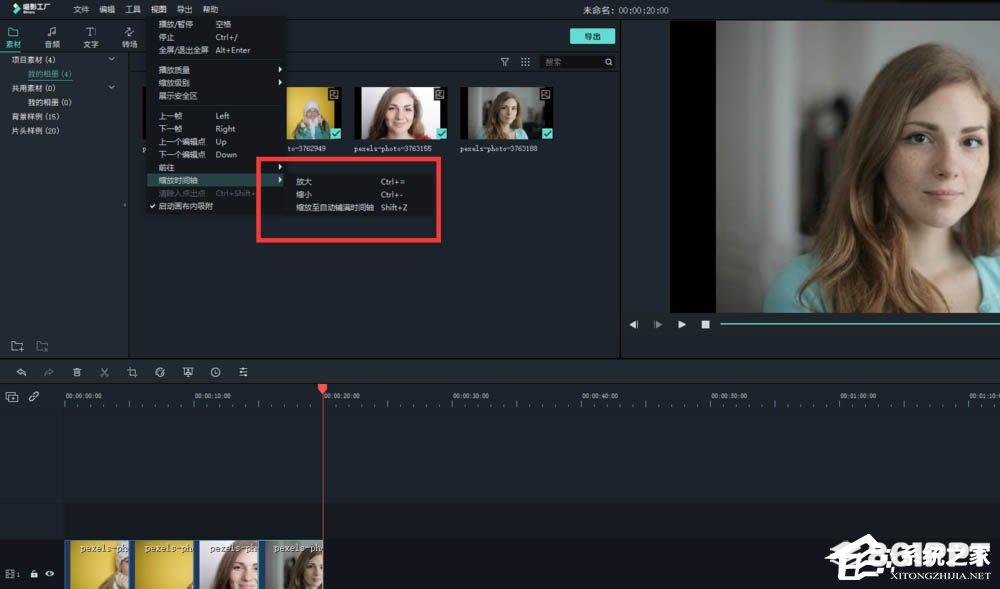Click the add new folder icon

pos(17,346)
